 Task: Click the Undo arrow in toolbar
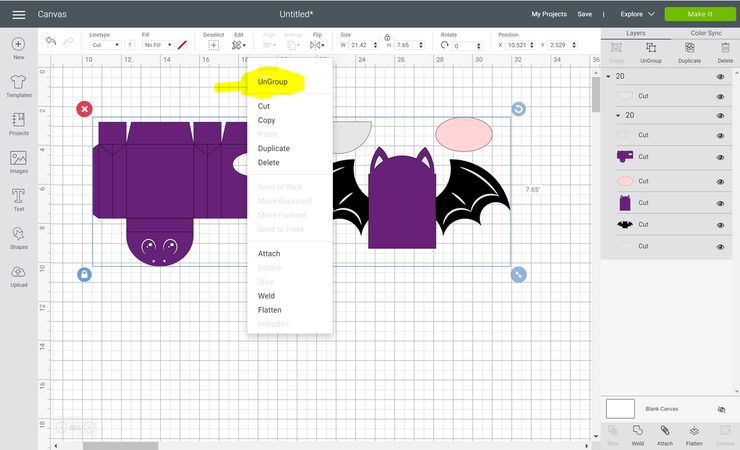(51, 42)
